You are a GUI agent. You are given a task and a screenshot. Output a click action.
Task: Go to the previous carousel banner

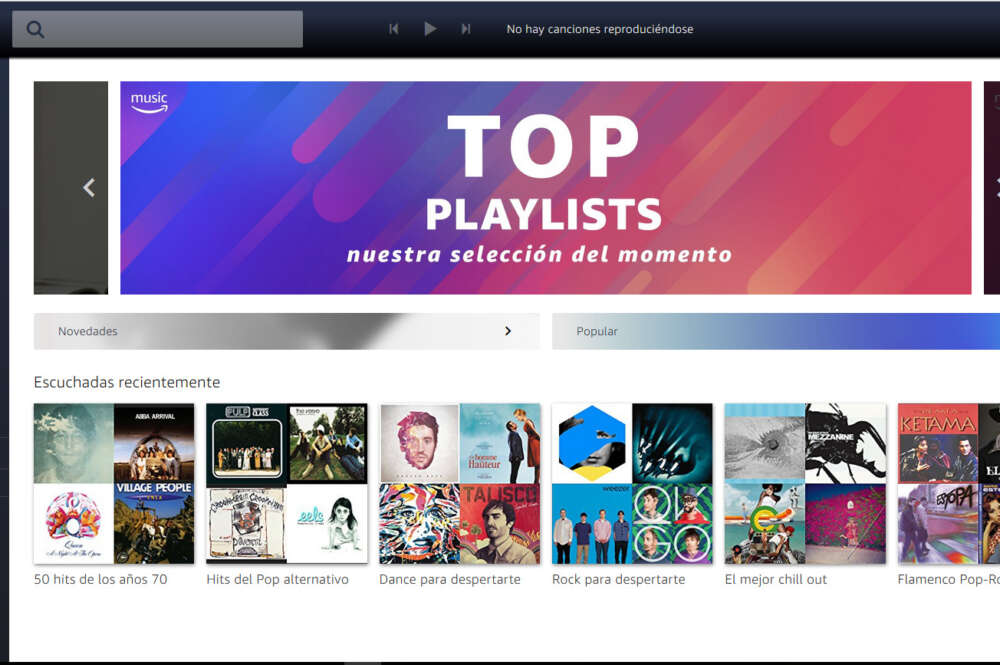(x=89, y=187)
